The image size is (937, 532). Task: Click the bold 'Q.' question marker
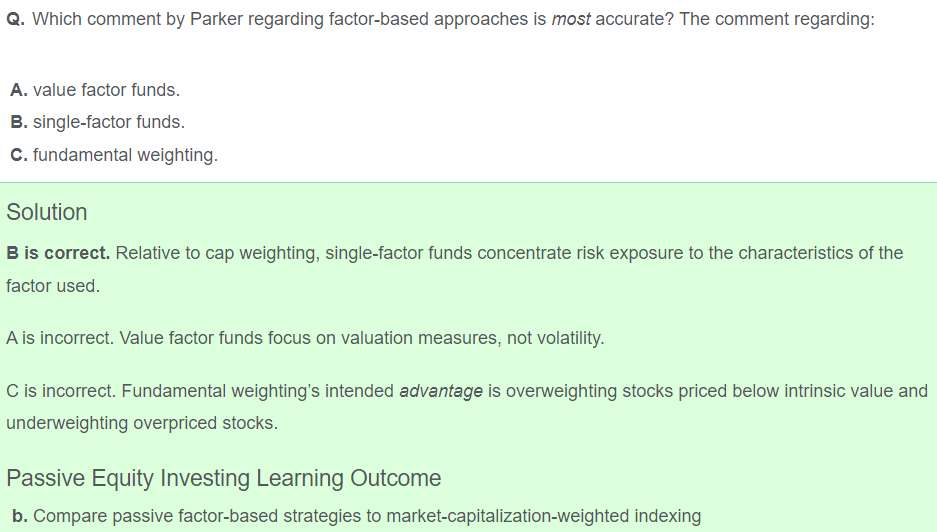coord(15,20)
